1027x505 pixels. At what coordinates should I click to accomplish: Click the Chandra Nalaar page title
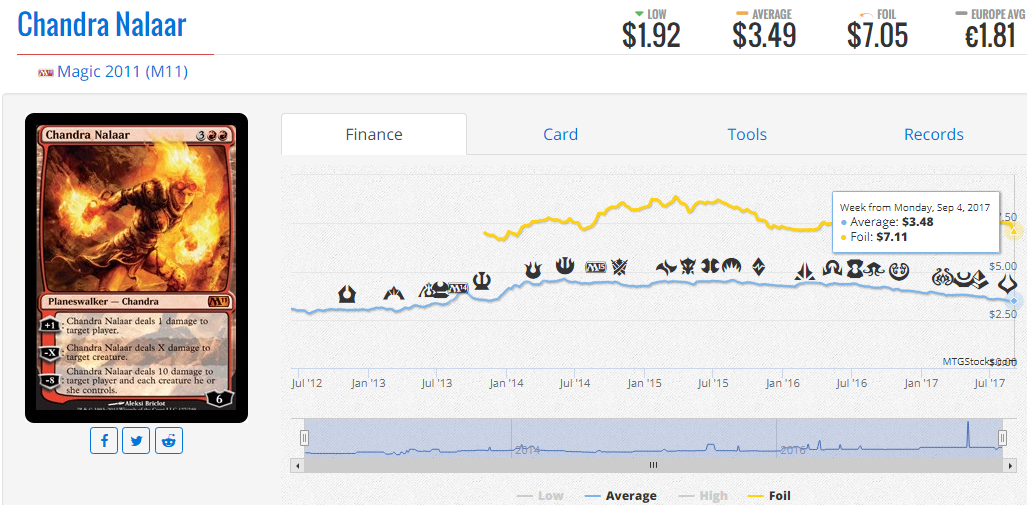pos(102,24)
